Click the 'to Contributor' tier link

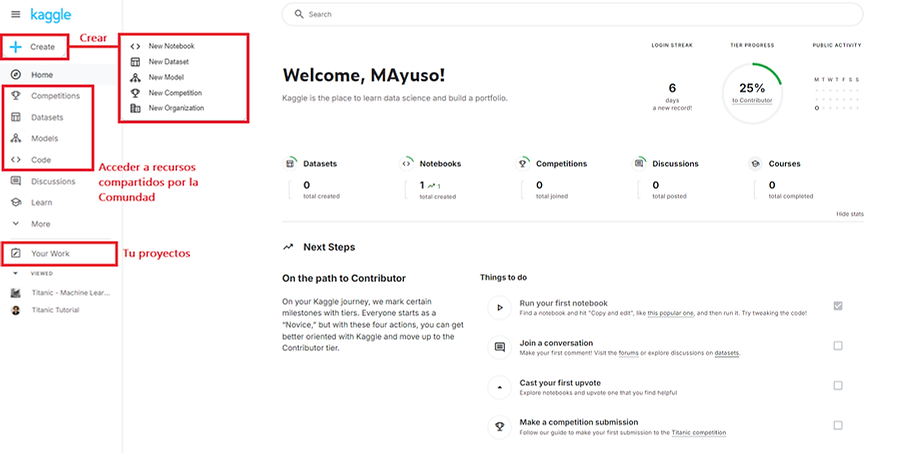752,100
